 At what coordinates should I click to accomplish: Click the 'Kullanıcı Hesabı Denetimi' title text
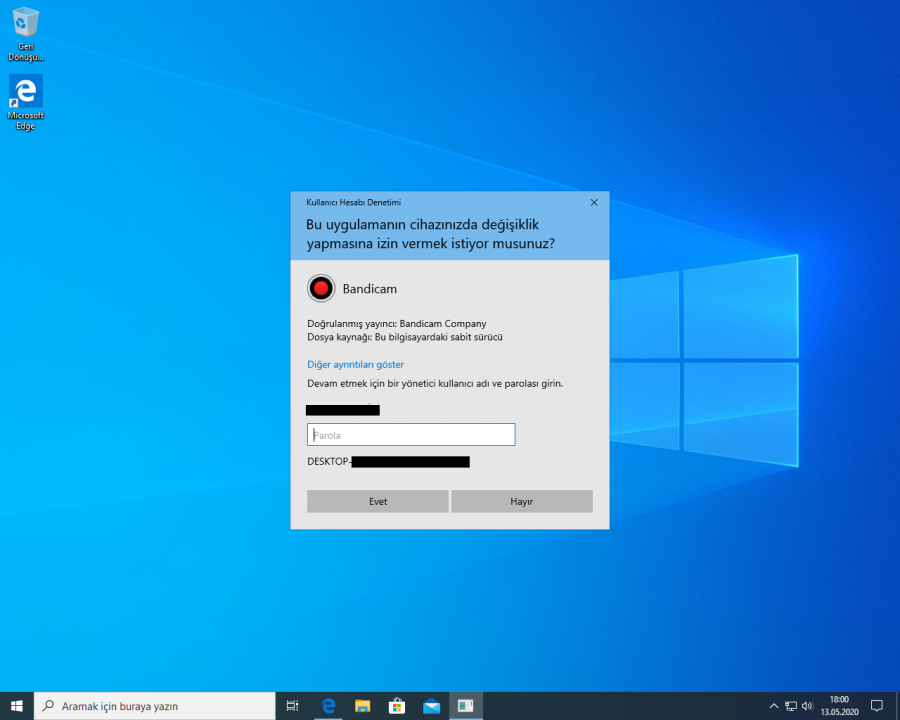(x=354, y=202)
